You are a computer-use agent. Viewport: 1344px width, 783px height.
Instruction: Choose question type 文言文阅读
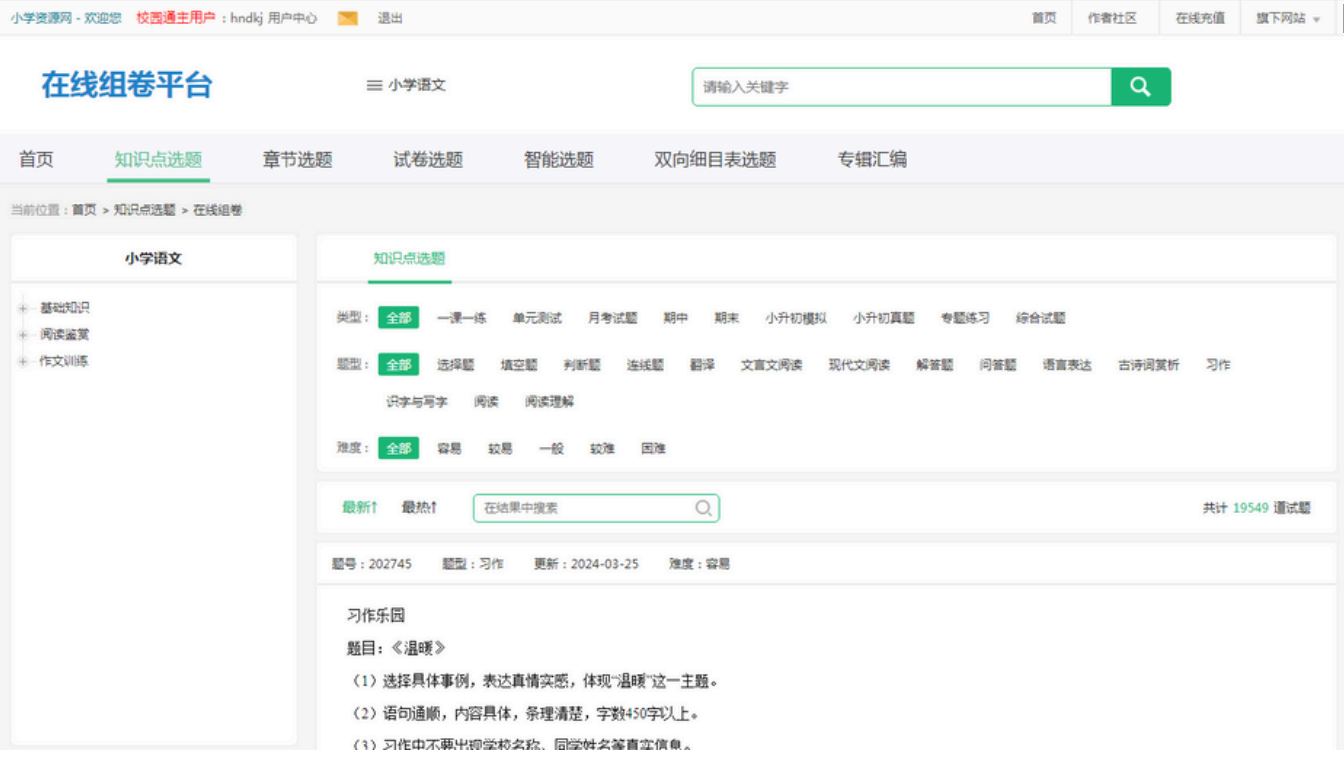(771, 365)
